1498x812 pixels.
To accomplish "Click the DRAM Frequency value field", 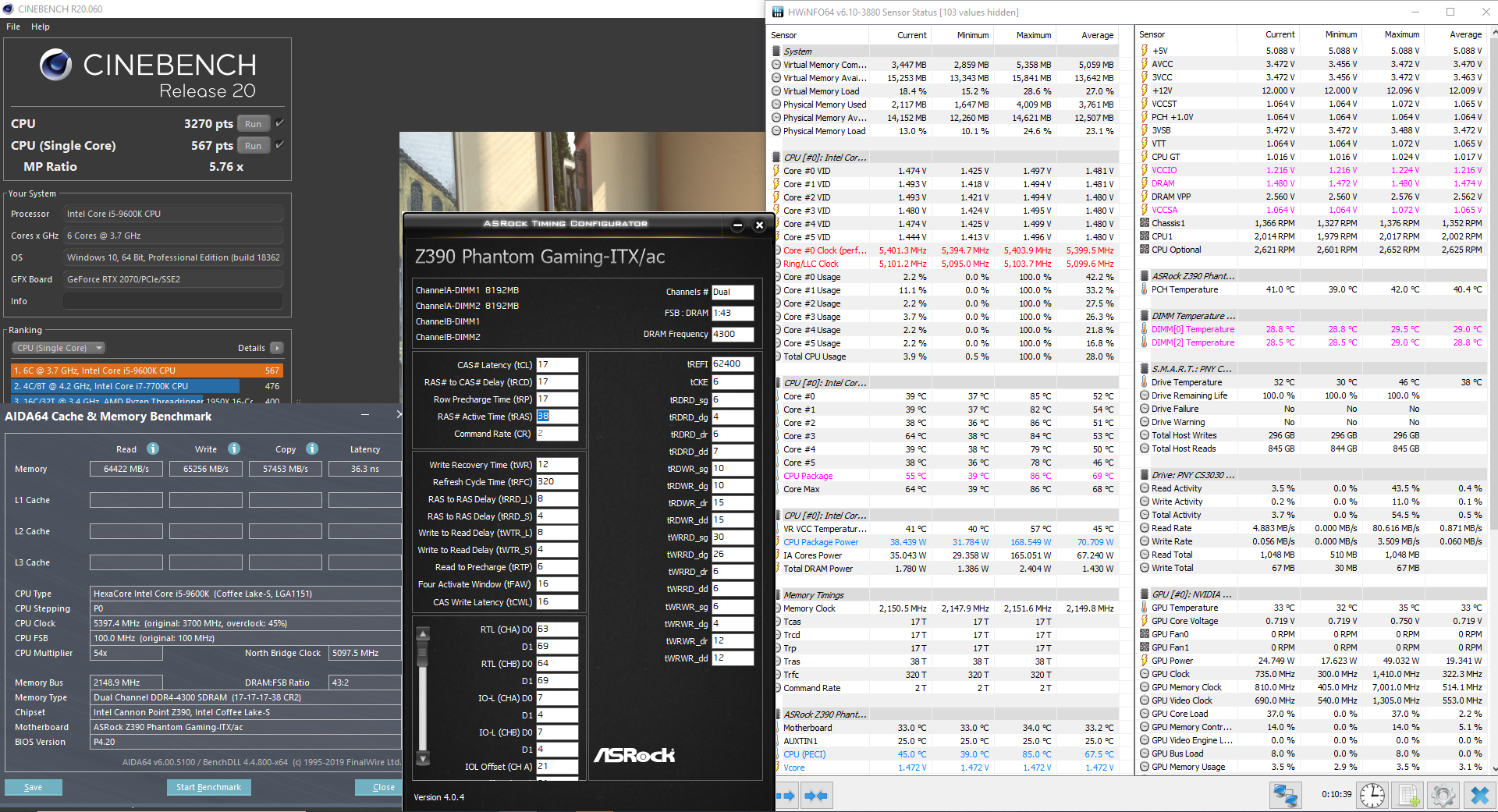I will (733, 334).
